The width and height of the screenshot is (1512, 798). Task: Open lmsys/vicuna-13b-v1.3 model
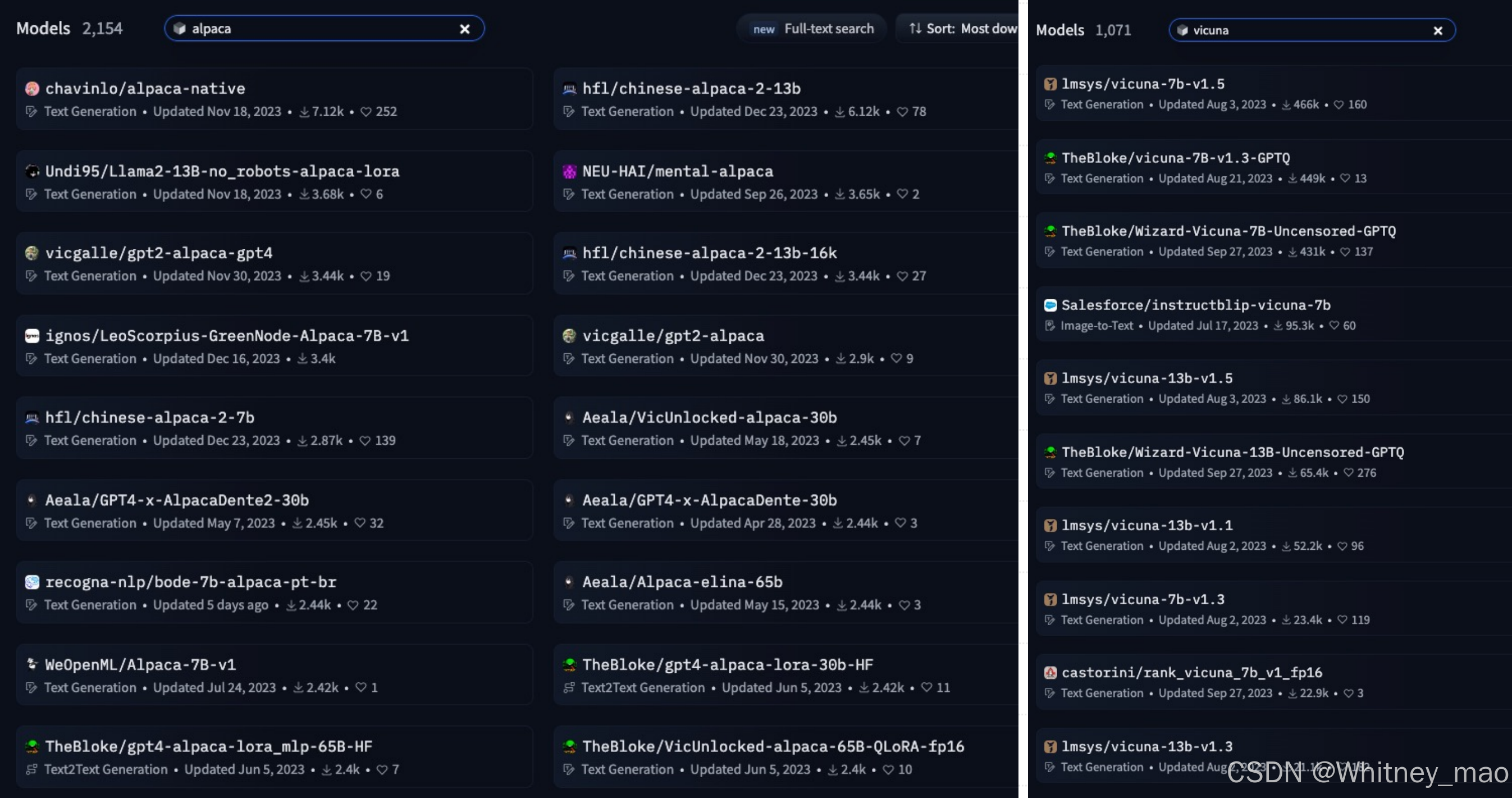pos(1147,747)
